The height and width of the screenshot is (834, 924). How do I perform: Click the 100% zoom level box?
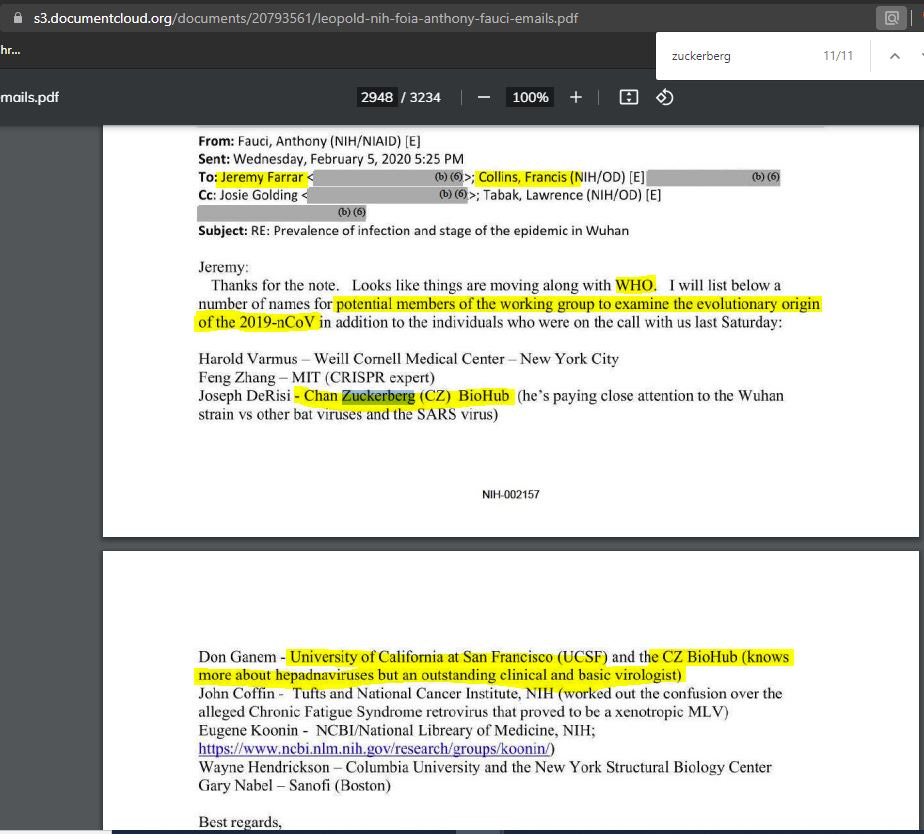click(x=530, y=97)
